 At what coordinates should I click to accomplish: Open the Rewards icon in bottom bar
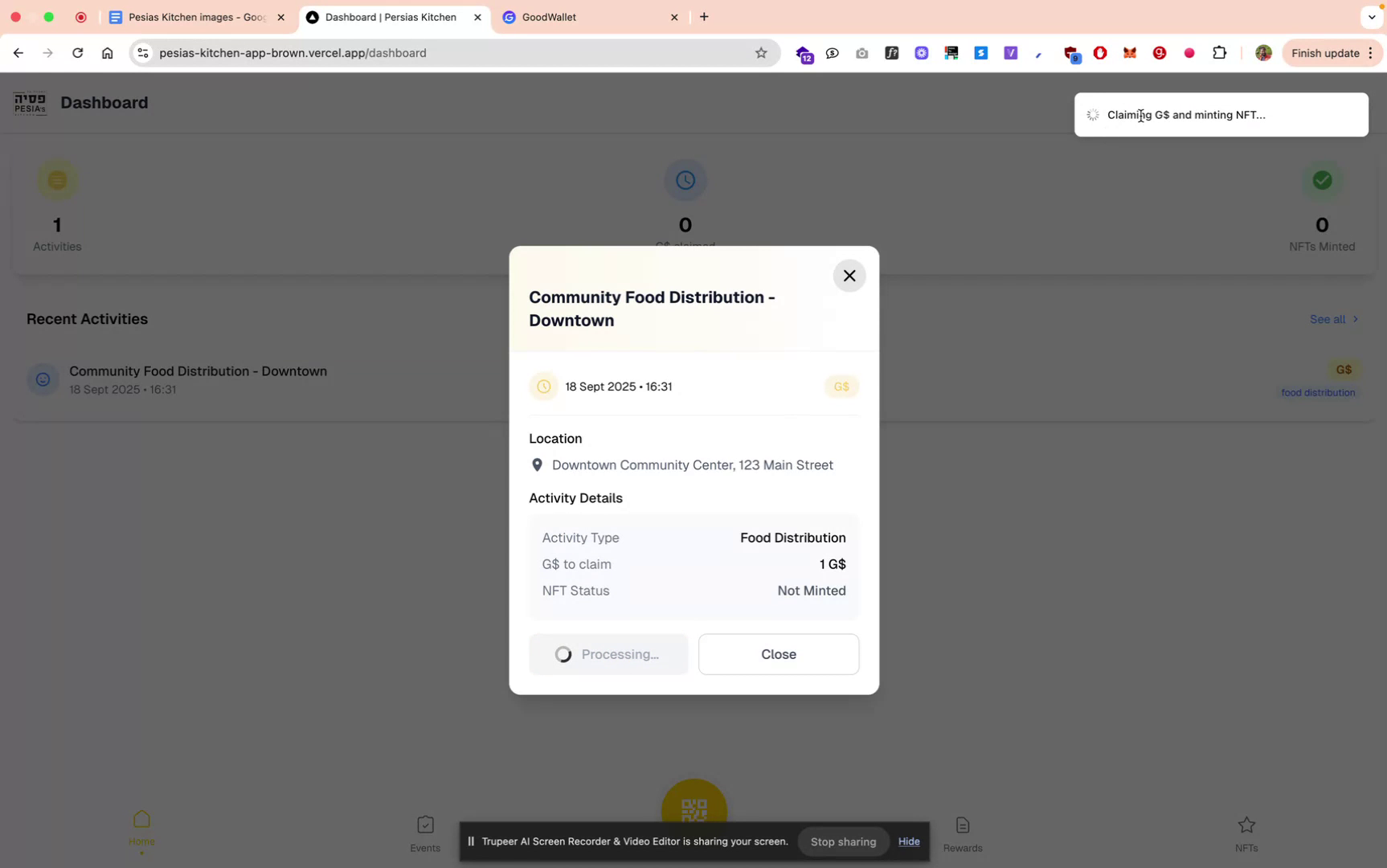pos(962,825)
